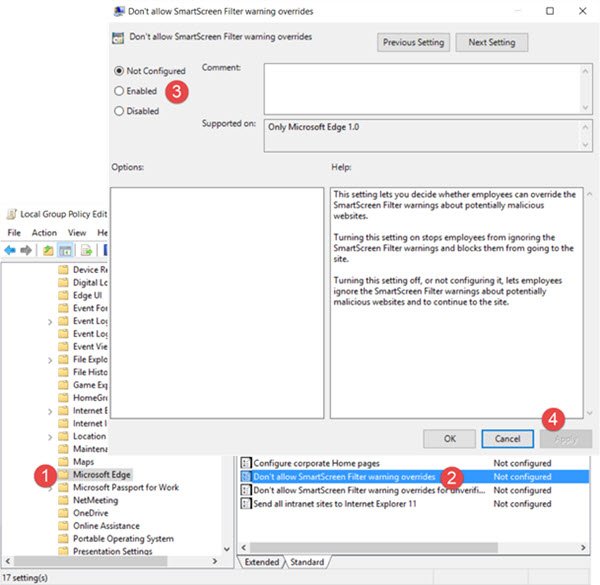Click the Maps folder icon
The width and height of the screenshot is (600, 585).
click(x=63, y=461)
